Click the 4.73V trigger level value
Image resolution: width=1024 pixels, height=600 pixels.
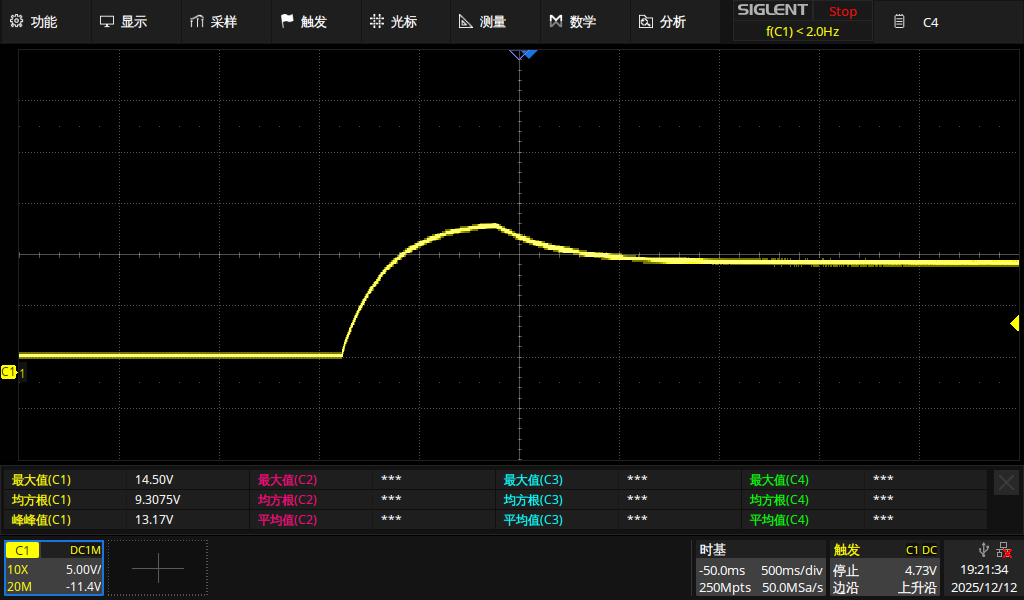921,571
